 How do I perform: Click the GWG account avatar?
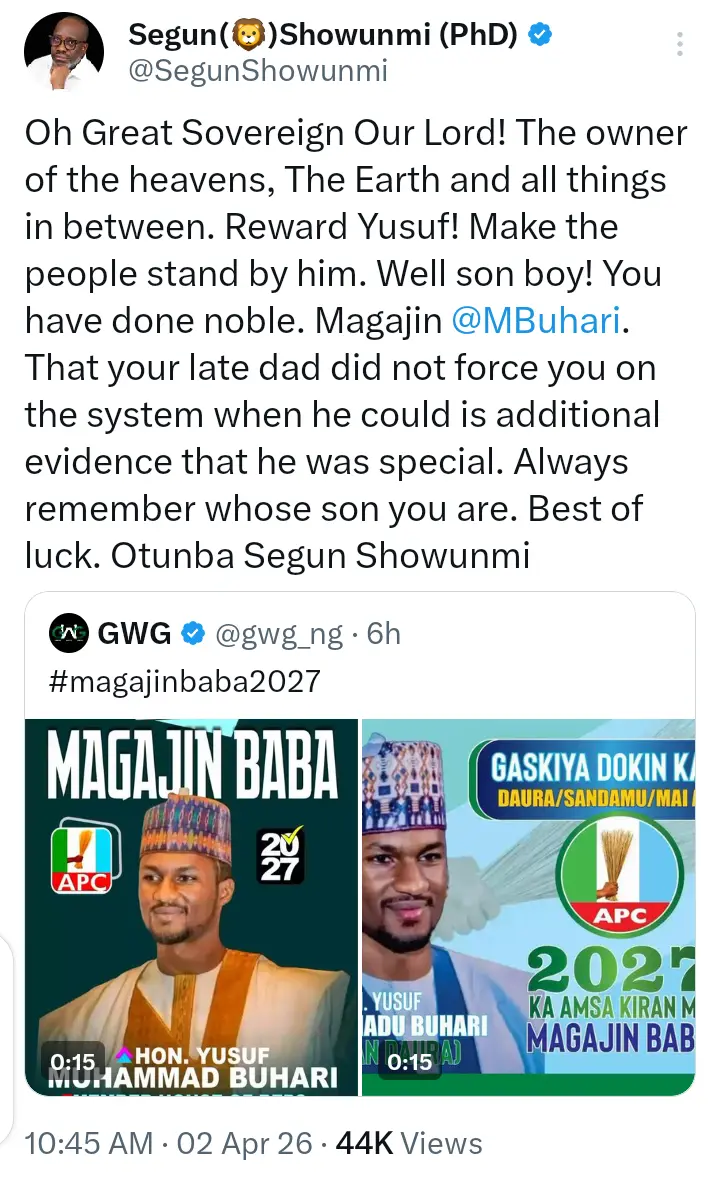[69, 633]
